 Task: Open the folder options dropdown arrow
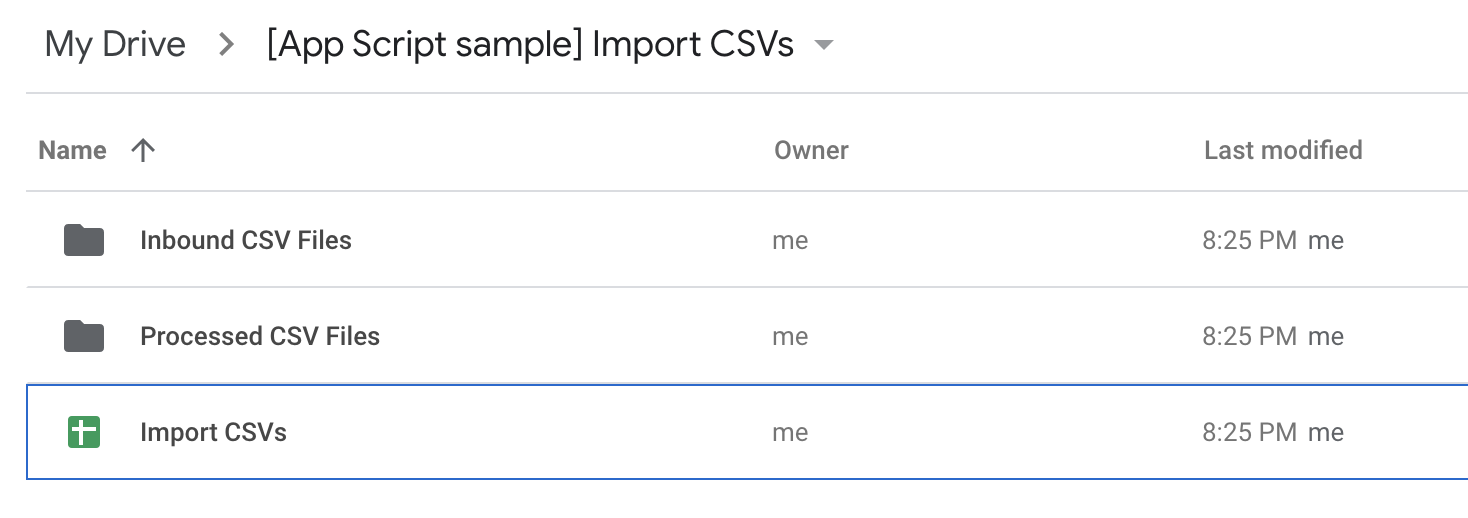pos(824,45)
